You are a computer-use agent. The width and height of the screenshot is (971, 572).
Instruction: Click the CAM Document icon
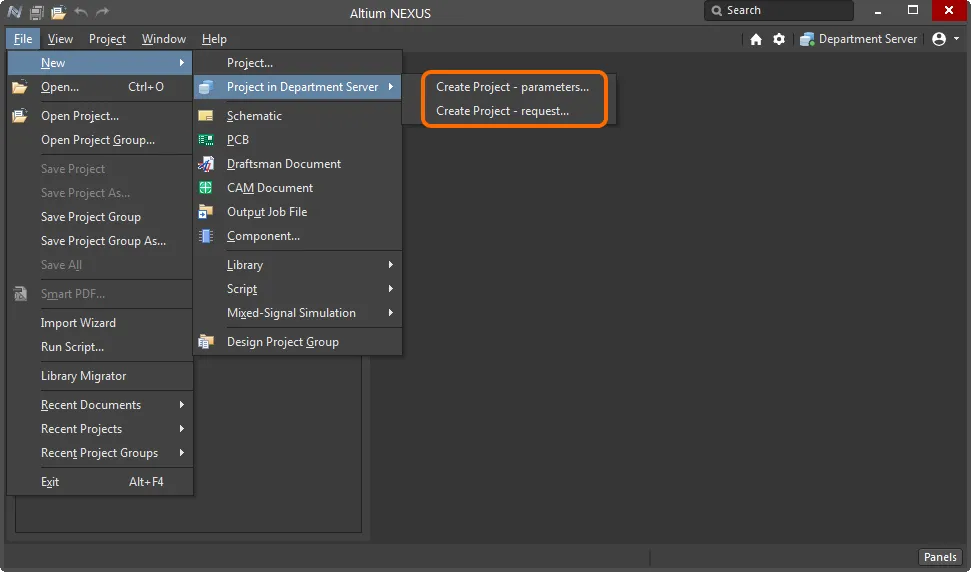(206, 188)
